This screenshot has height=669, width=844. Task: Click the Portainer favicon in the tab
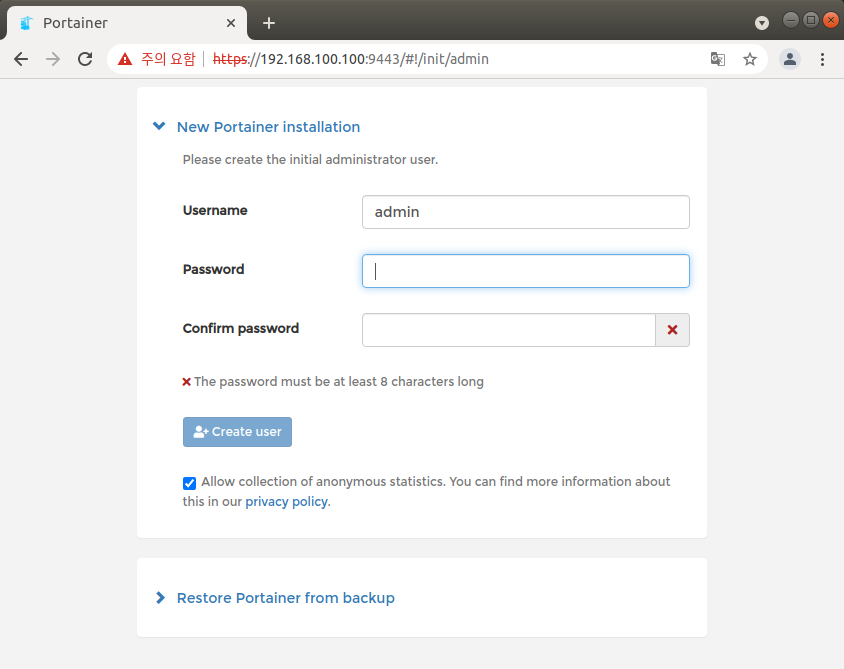tap(26, 23)
